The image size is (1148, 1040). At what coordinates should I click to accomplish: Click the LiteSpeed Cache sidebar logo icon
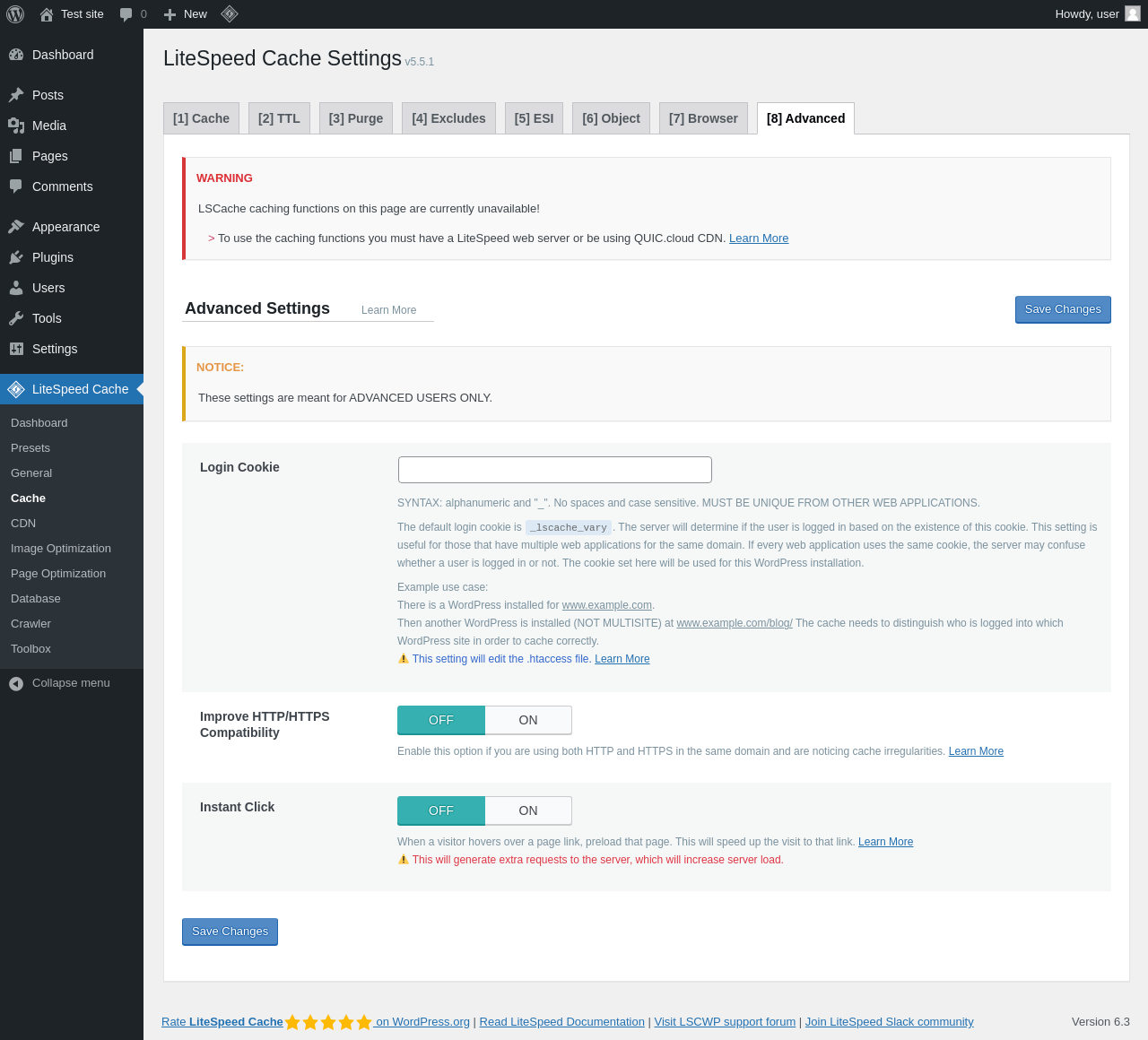click(16, 389)
